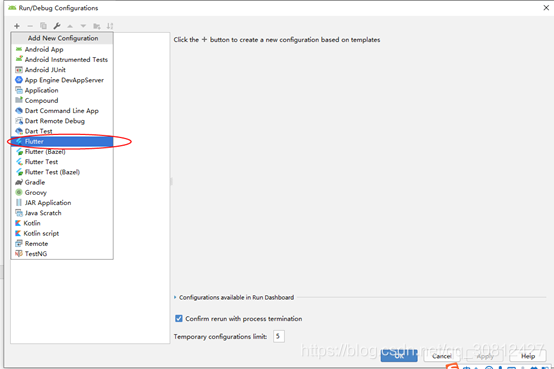Click the Groovy green circle icon
This screenshot has height=369, width=554.
[19, 192]
